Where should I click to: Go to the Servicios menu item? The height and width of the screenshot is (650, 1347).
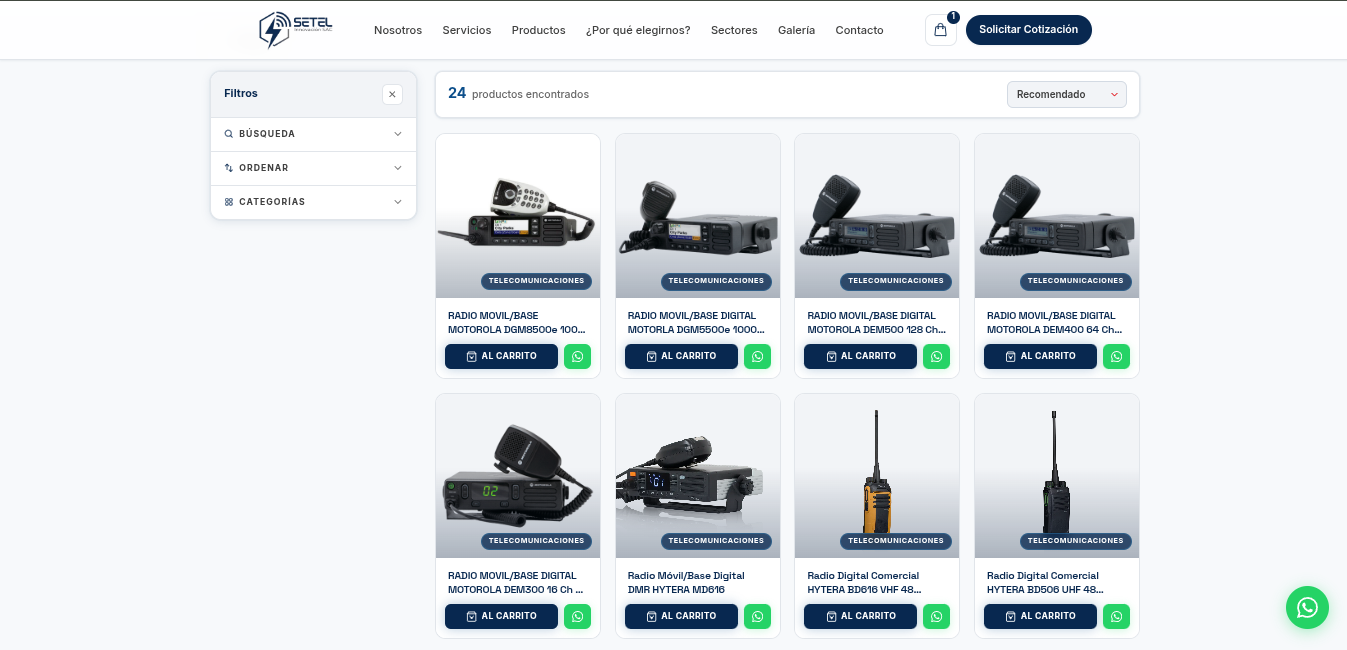click(467, 30)
